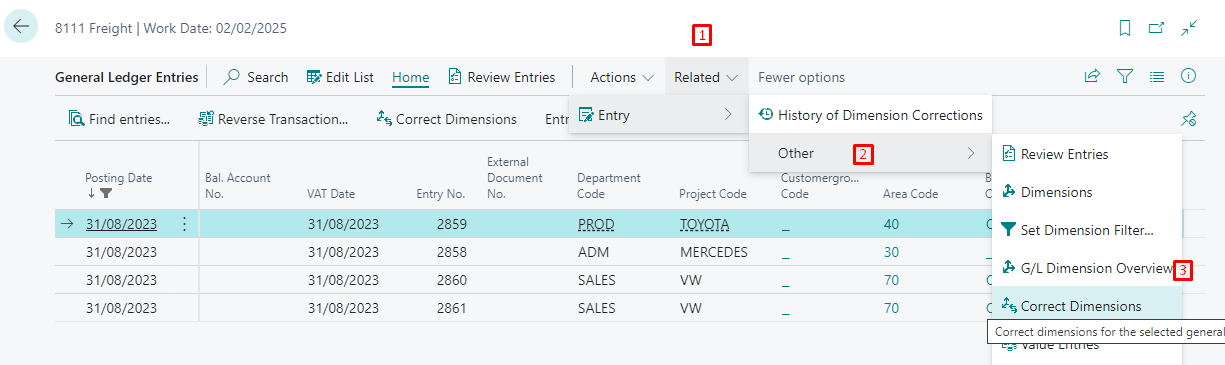Open page in new window icon
This screenshot has width=1225, height=365.
click(x=1156, y=28)
